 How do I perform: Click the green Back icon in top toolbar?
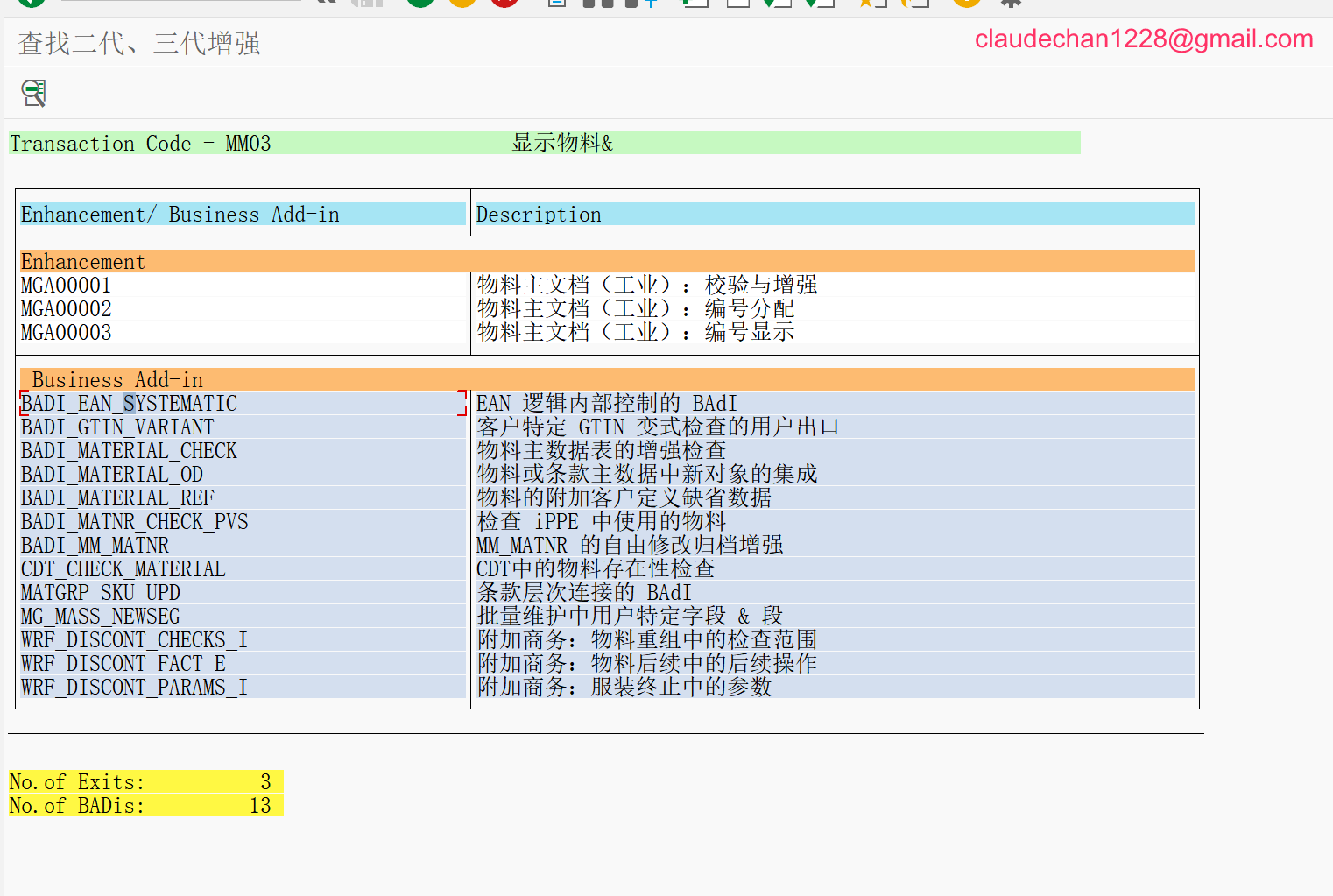click(x=420, y=3)
